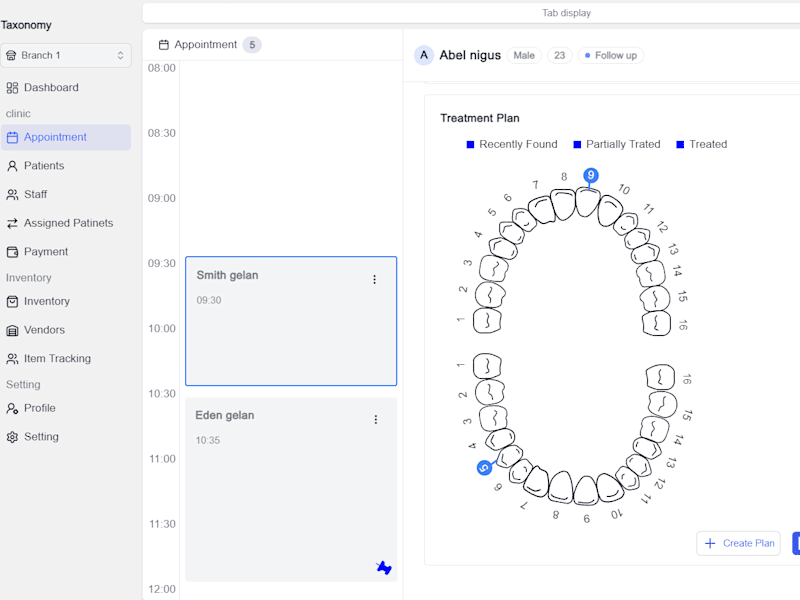This screenshot has height=600, width=800.
Task: Click the blue pin icon on Eden gelan card
Action: tap(384, 567)
